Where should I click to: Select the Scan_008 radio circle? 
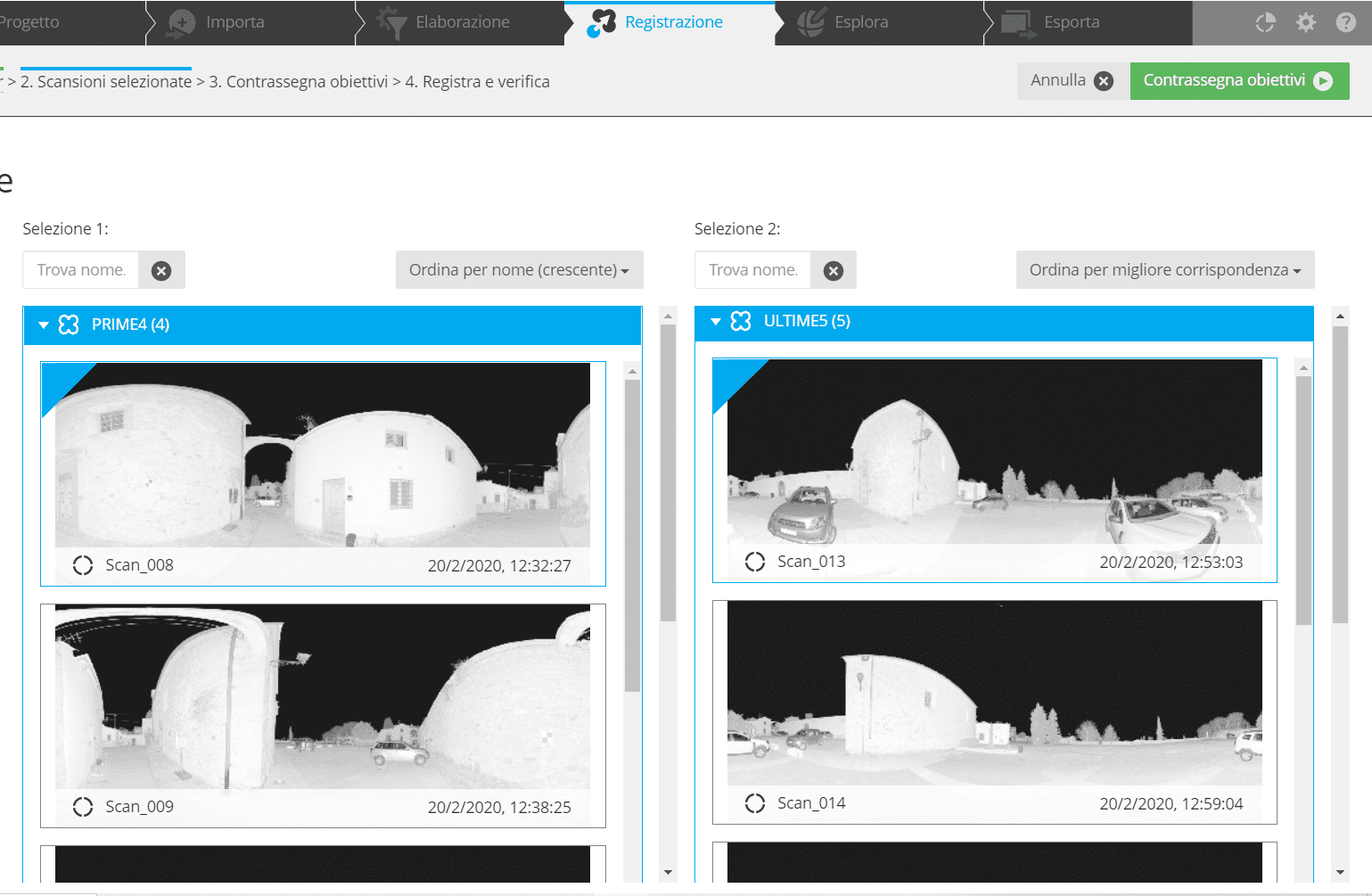click(83, 565)
